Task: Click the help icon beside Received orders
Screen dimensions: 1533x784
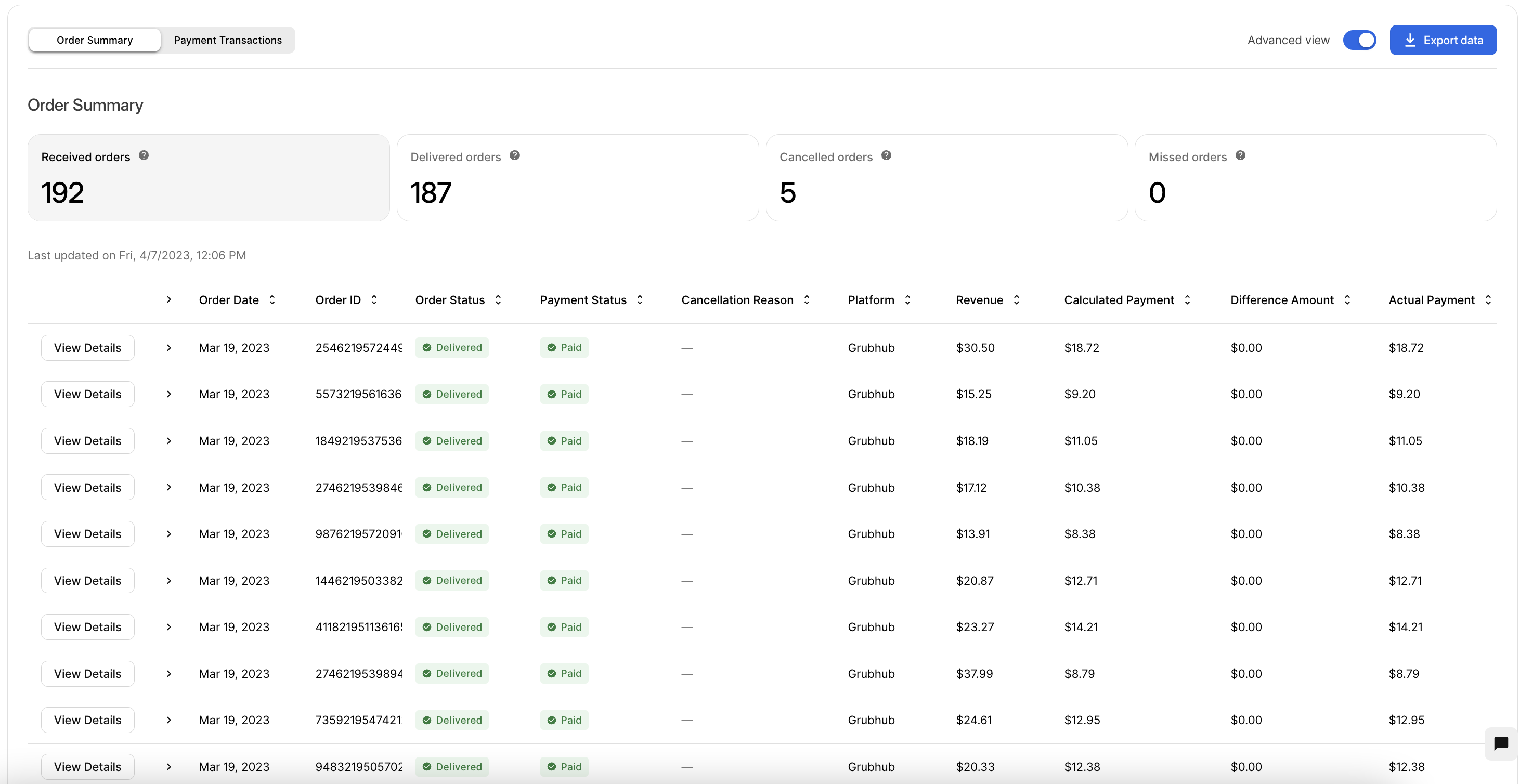Action: coord(144,155)
